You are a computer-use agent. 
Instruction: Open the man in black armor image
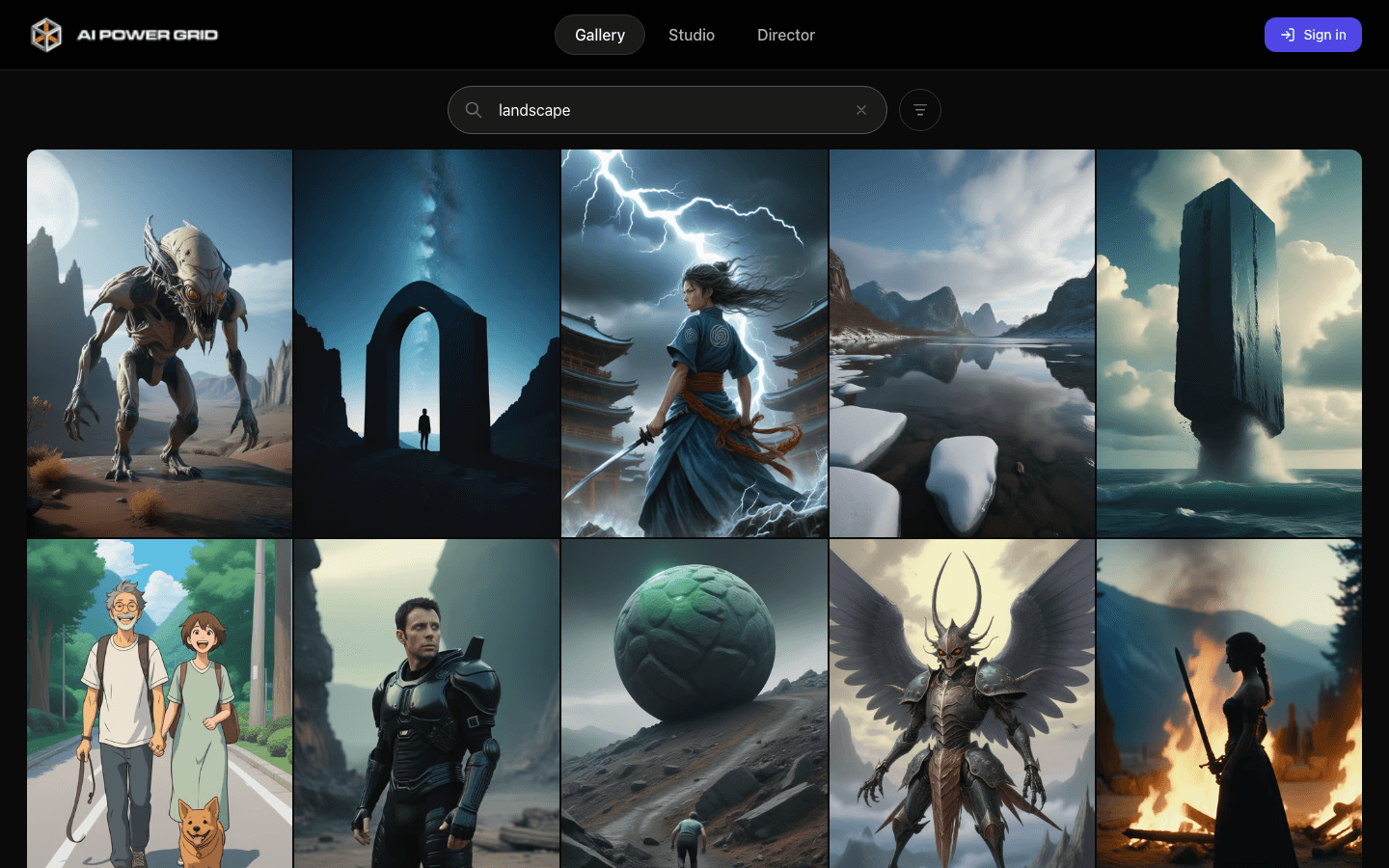pyautogui.click(x=427, y=704)
